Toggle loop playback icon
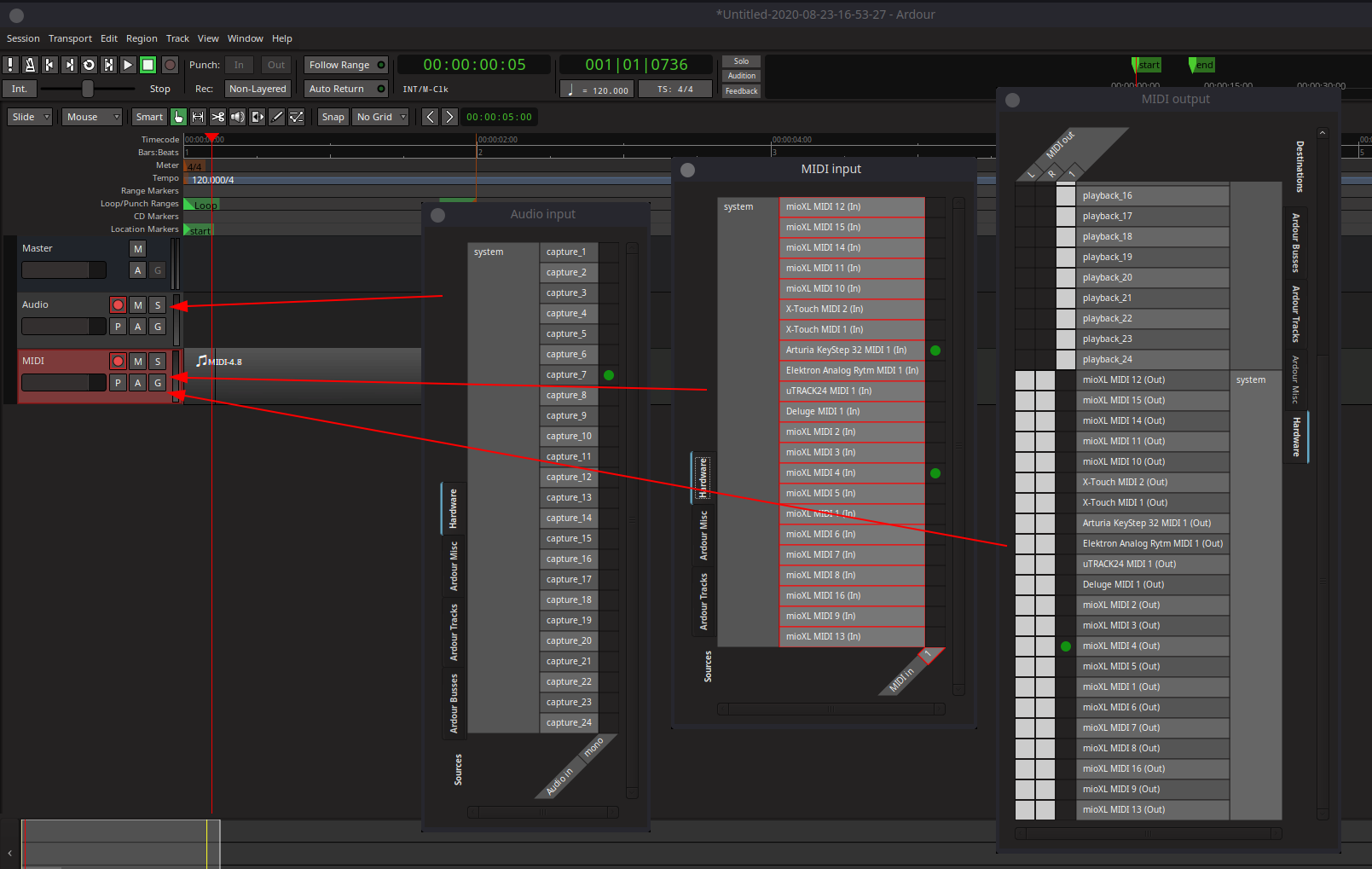The height and width of the screenshot is (869, 1372). (x=89, y=65)
